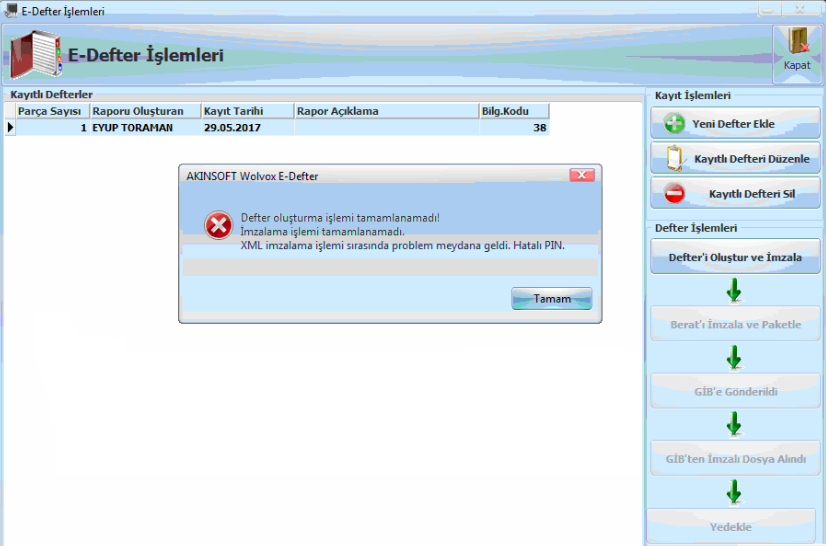Click the 'İmzalama işlemi tamamlanamadı.' text
The width and height of the screenshot is (826, 546).
(x=322, y=231)
